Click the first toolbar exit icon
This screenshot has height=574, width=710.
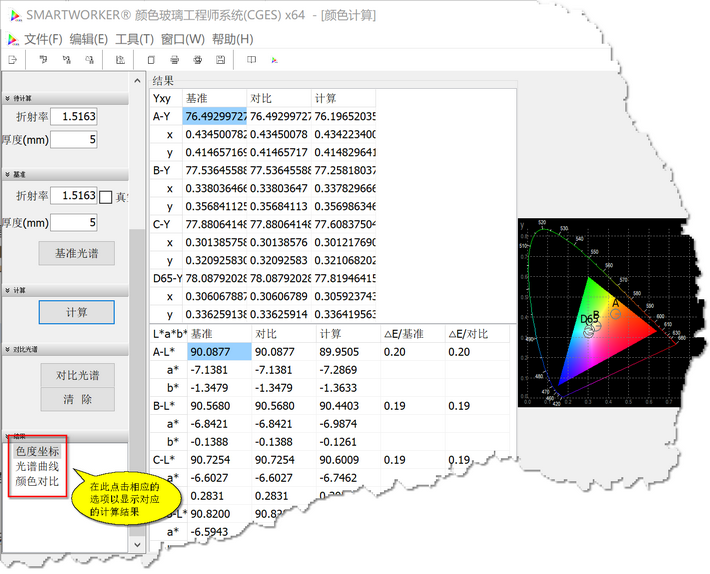11,60
